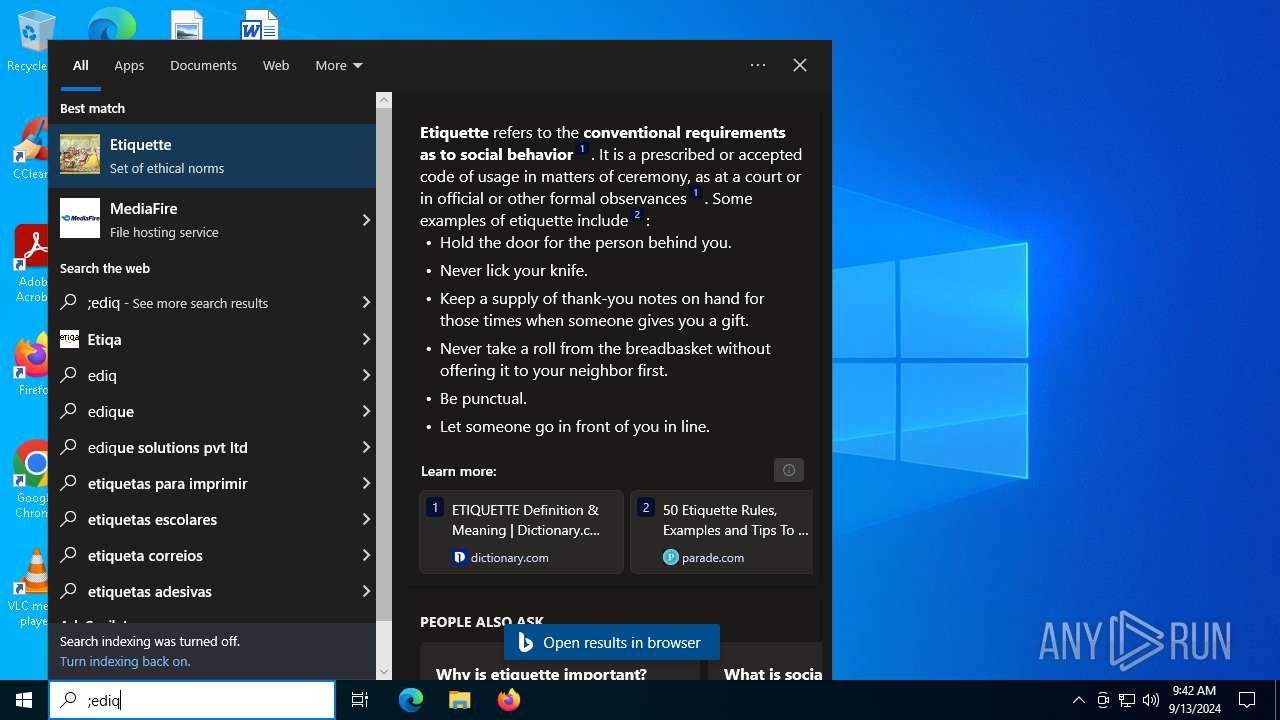This screenshot has width=1280, height=720.
Task: Open the Windows Start menu
Action: coord(24,700)
